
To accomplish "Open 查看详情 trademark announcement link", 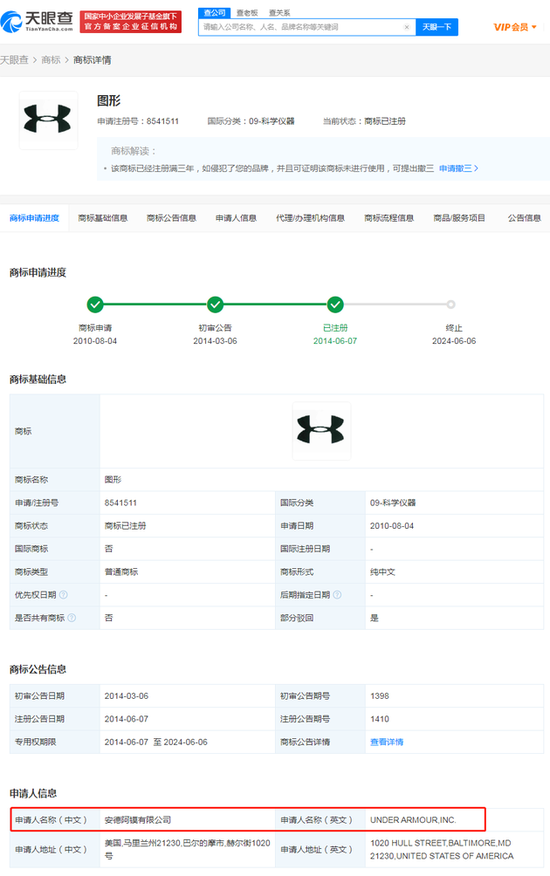I will (387, 742).
